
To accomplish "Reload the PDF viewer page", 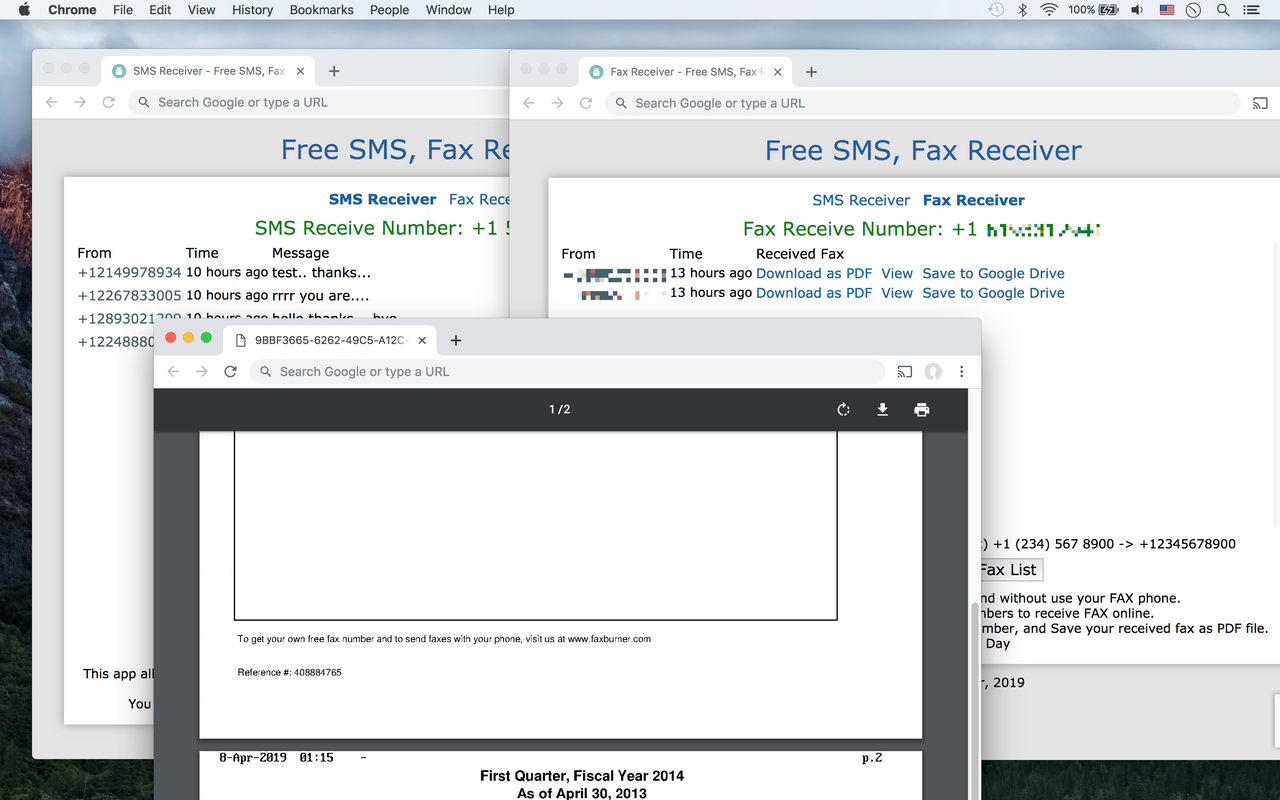I will [x=230, y=371].
